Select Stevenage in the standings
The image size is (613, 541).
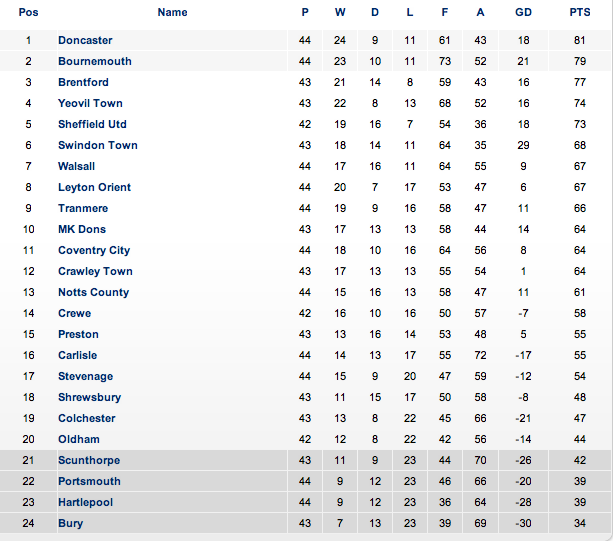pyautogui.click(x=85, y=376)
